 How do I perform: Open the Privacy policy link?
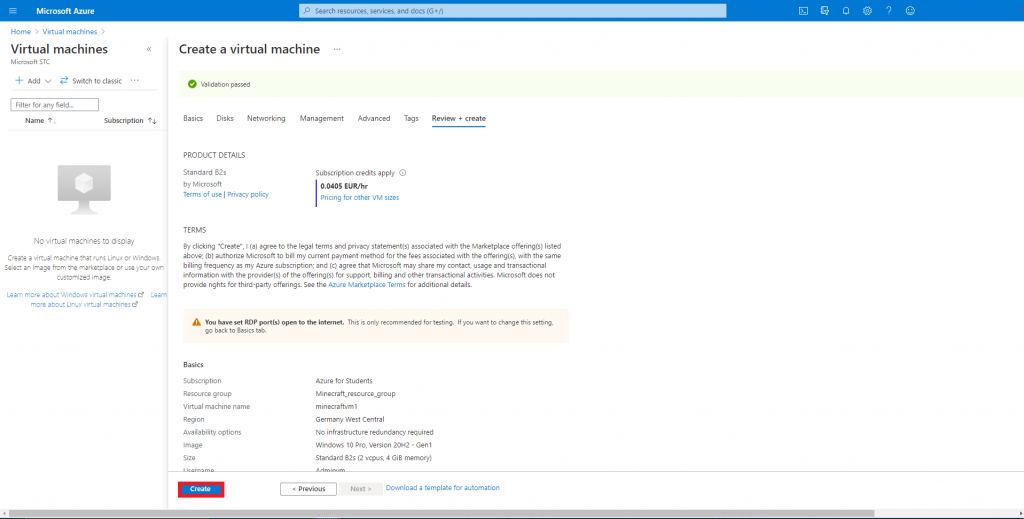click(x=248, y=195)
